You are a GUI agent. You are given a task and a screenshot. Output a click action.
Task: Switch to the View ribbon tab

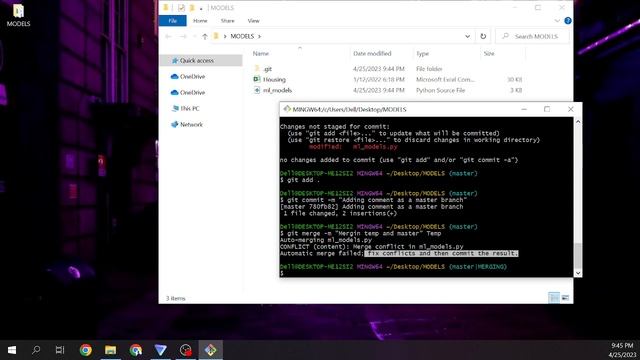click(x=253, y=21)
